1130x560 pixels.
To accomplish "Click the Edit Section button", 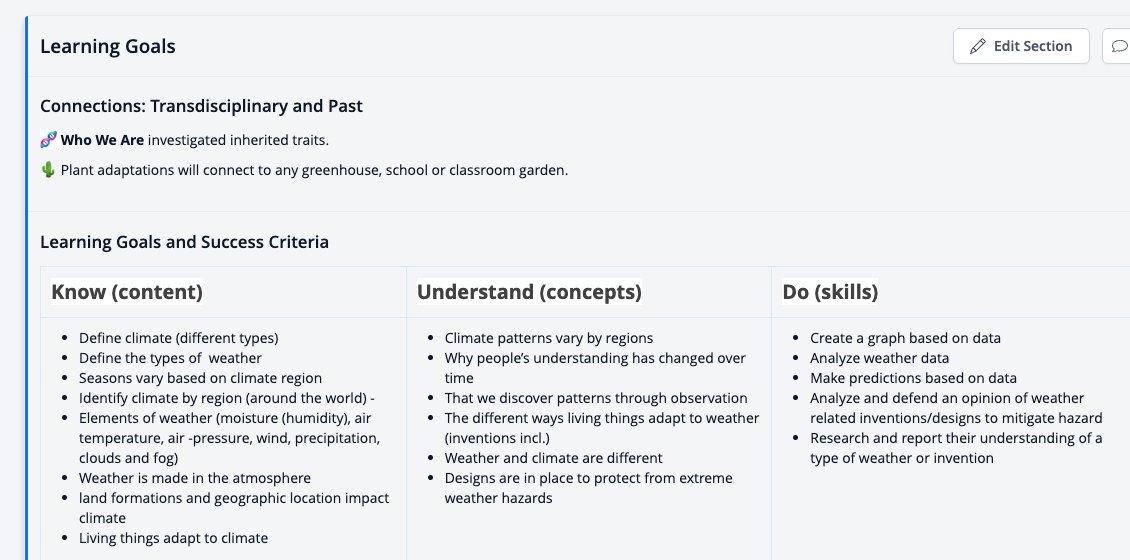I will coord(1021,46).
